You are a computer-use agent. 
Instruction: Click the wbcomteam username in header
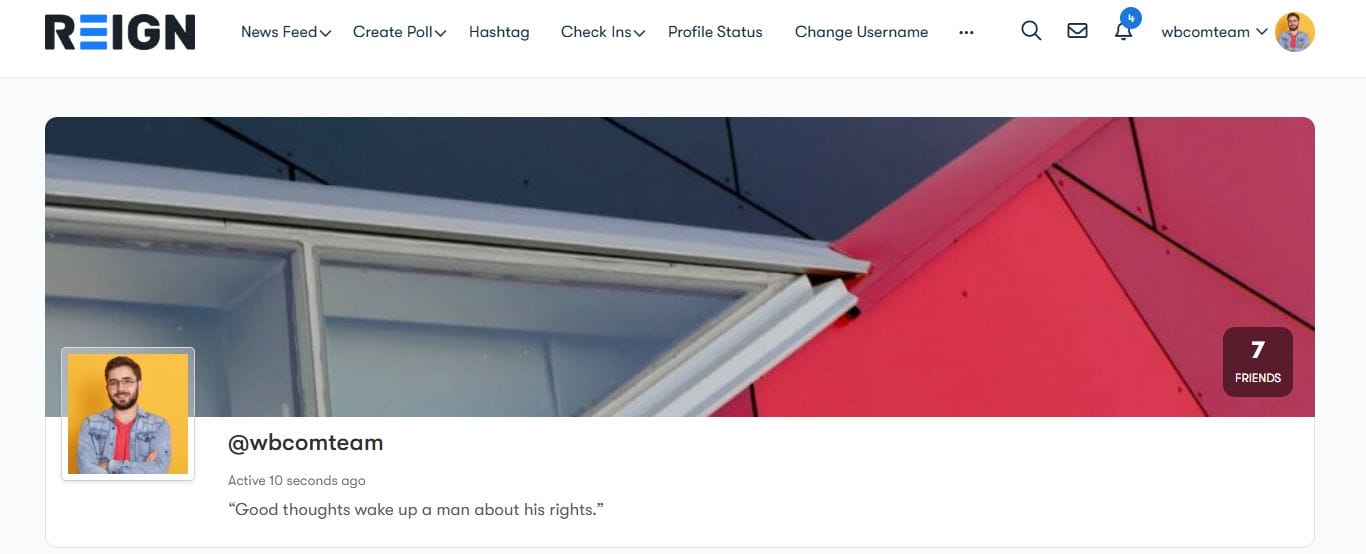(1205, 32)
